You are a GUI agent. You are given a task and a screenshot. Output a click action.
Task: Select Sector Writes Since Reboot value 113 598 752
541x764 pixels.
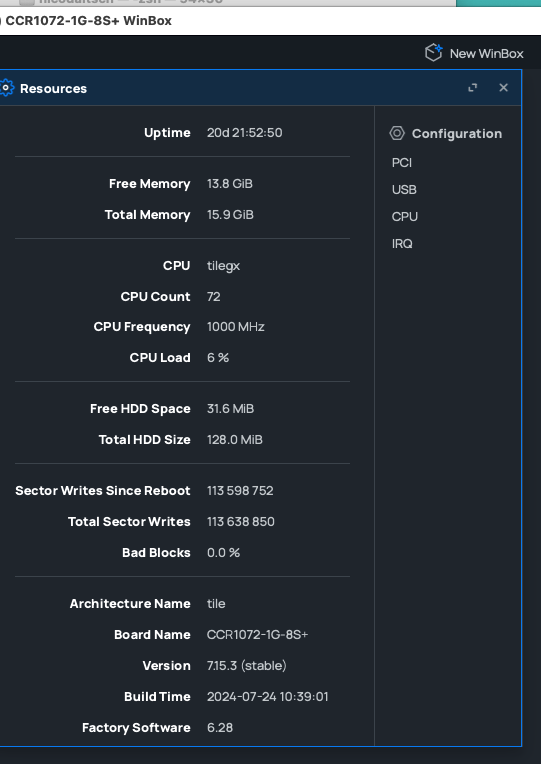240,491
